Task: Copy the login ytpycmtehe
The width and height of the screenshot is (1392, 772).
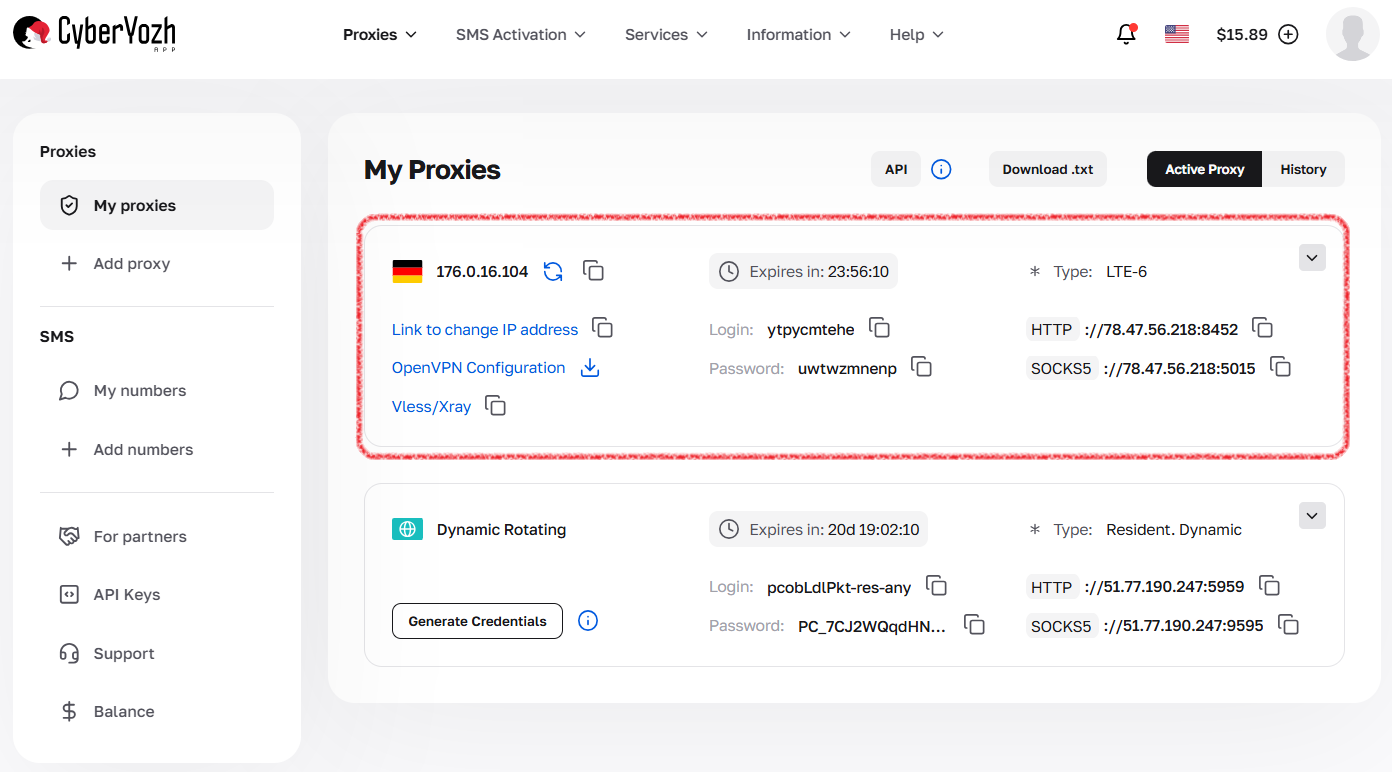Action: (x=879, y=328)
